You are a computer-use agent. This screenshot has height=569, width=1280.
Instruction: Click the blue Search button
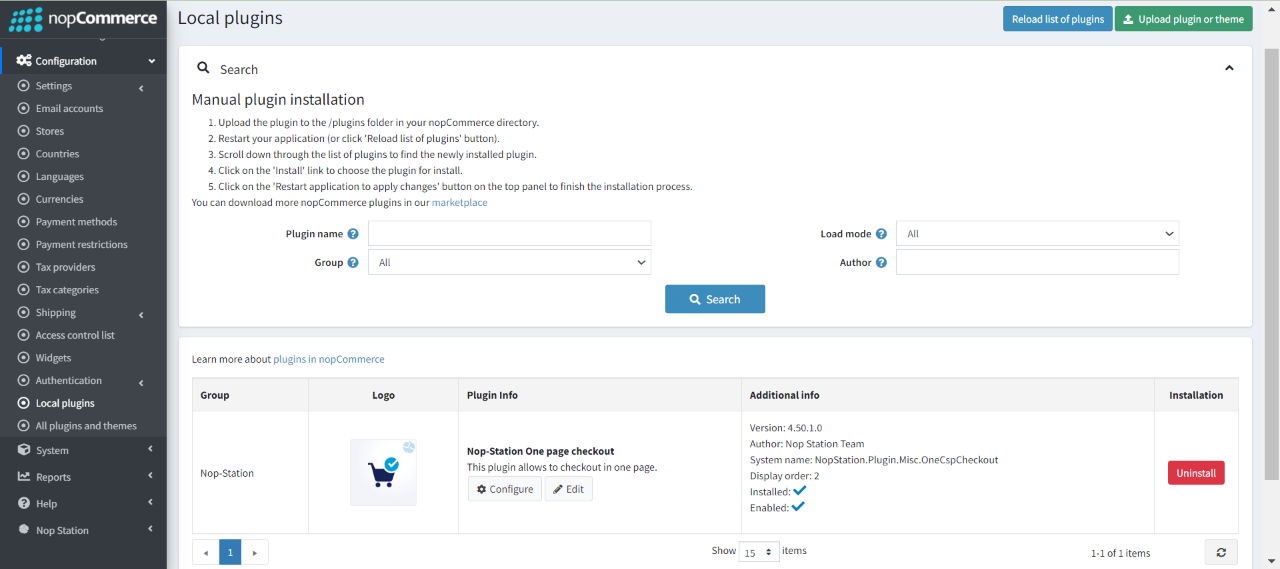tap(715, 299)
